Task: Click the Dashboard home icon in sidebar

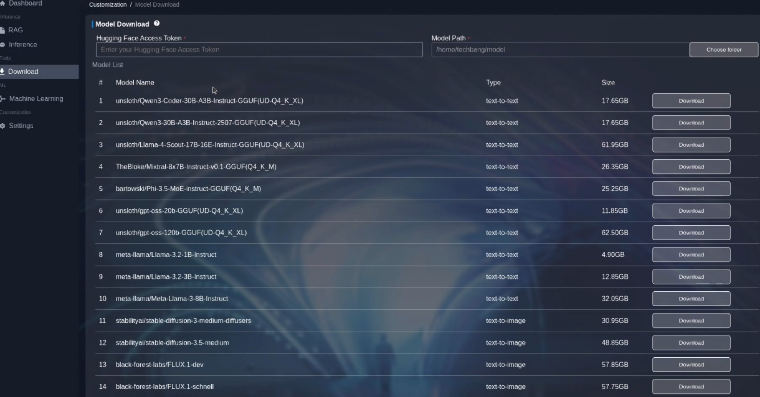Action: pos(2,3)
